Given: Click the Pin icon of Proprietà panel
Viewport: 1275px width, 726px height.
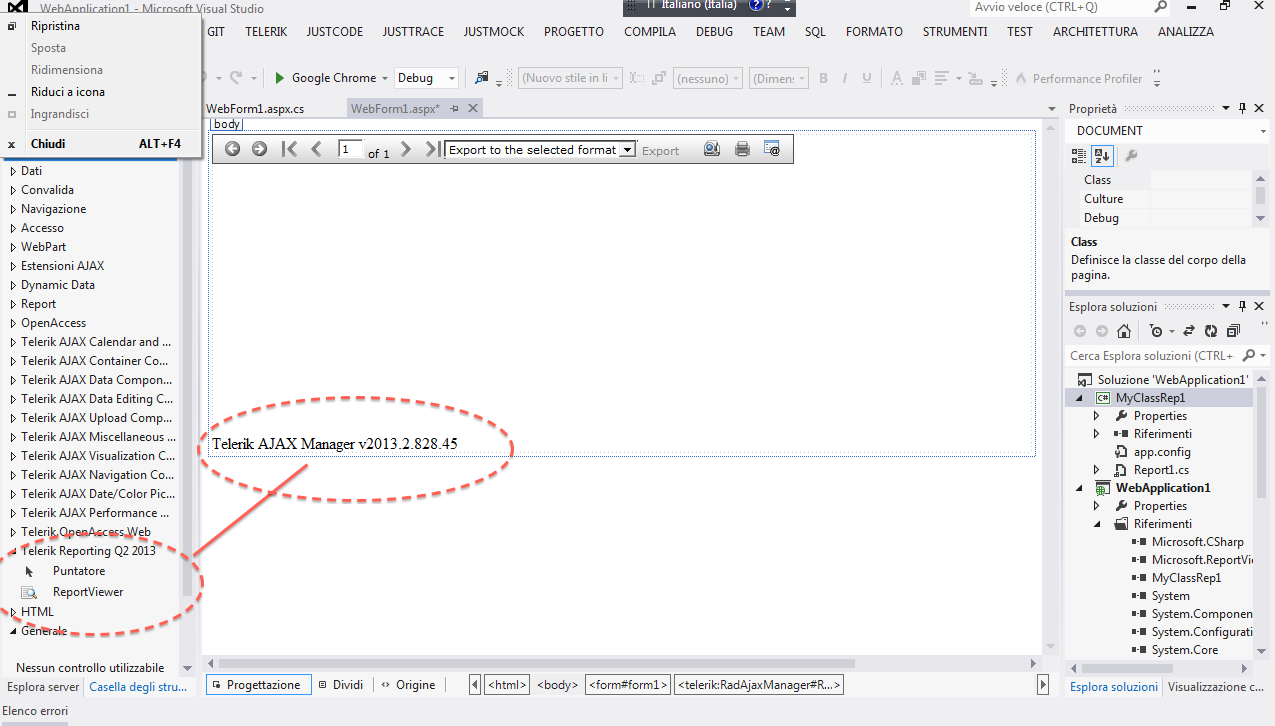Looking at the screenshot, I should 1243,108.
